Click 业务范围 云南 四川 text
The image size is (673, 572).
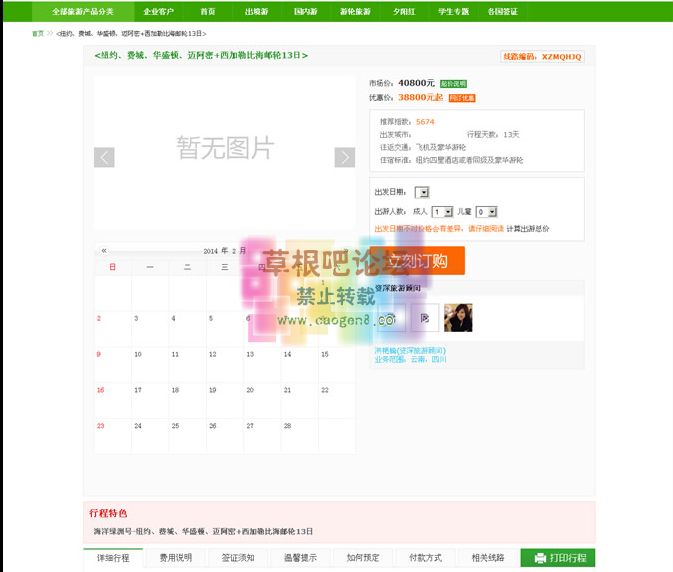[x=410, y=359]
